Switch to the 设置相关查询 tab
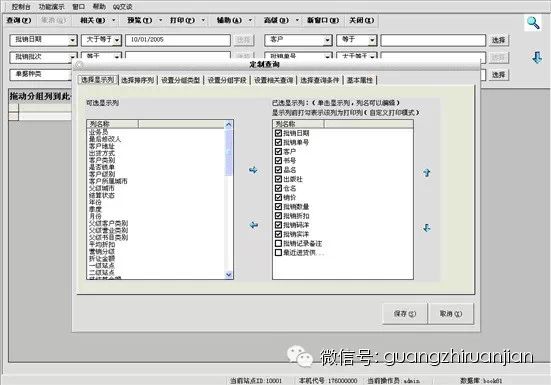This screenshot has width=551, height=385. [x=273, y=80]
